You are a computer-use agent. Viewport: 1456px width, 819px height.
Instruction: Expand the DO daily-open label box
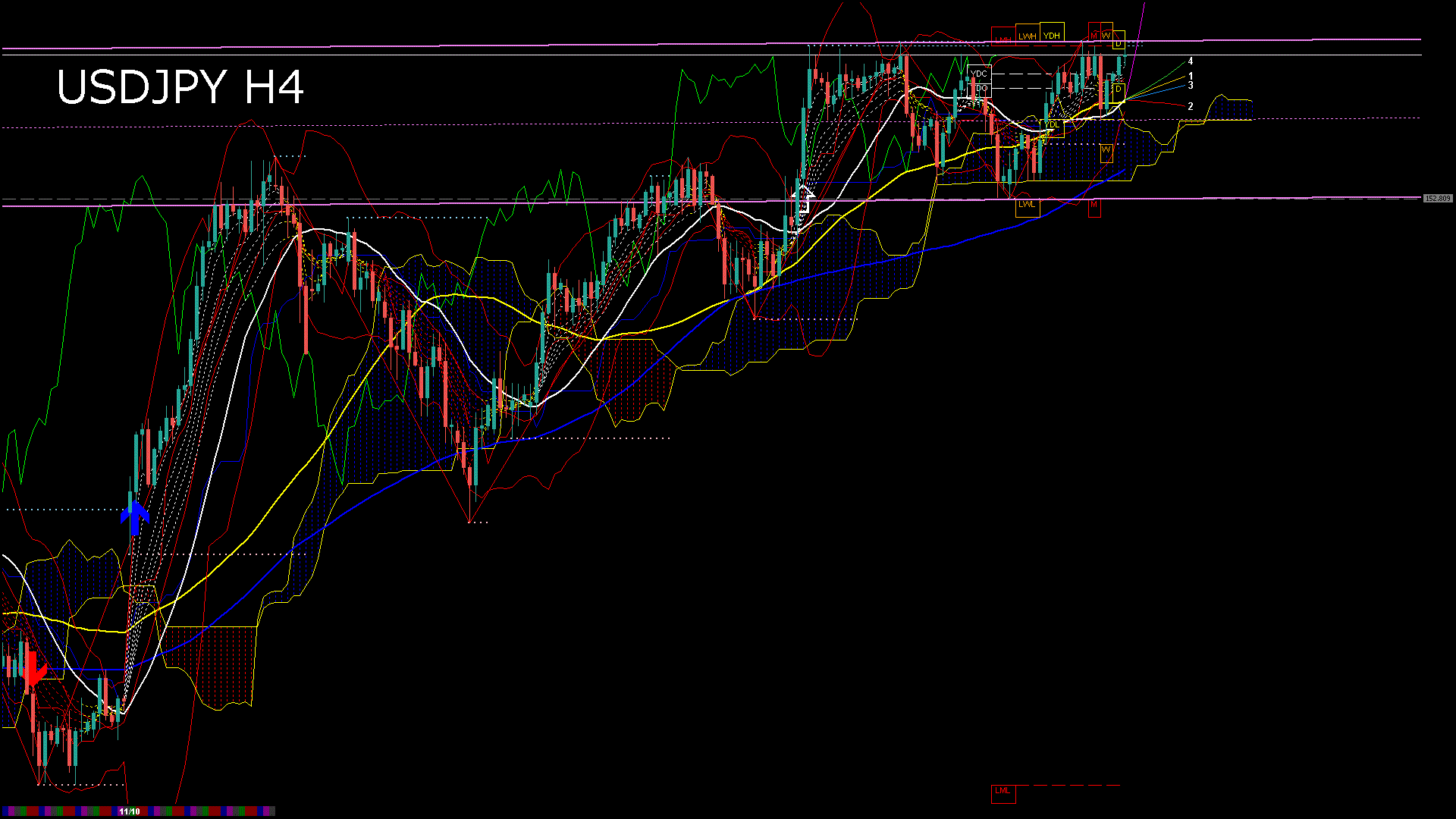pyautogui.click(x=980, y=87)
